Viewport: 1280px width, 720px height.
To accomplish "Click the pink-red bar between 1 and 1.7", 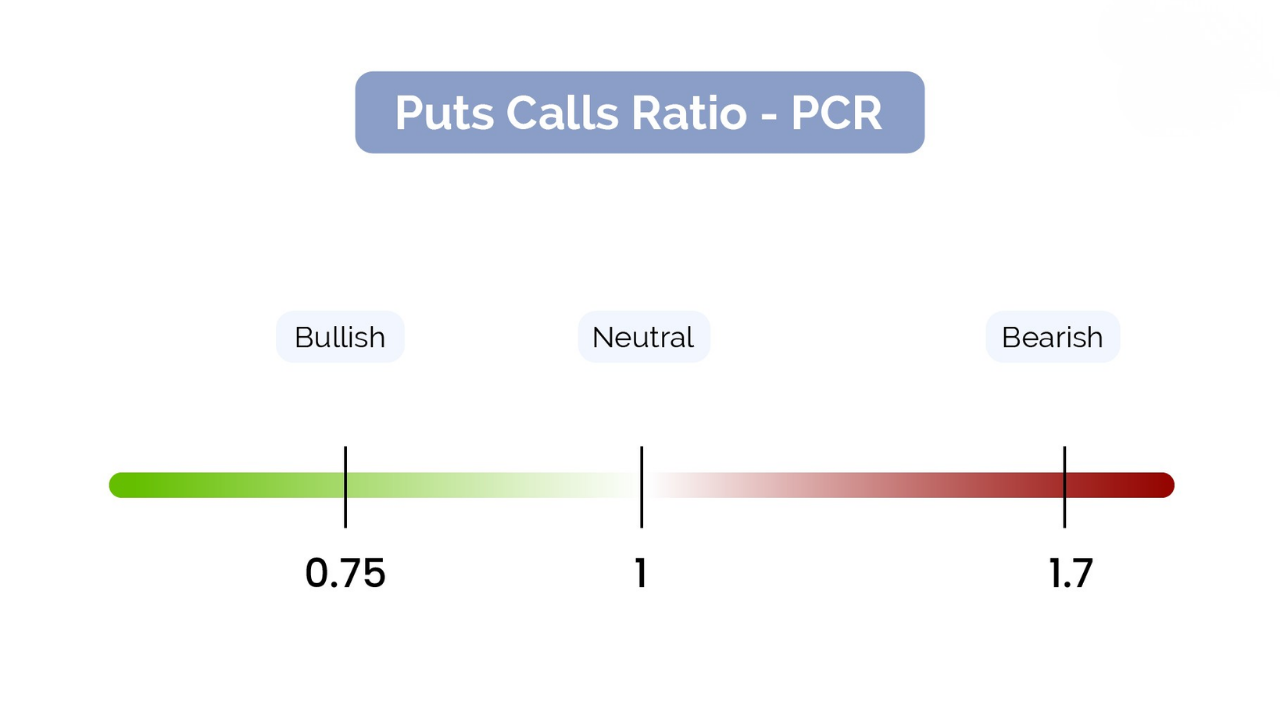I will [x=850, y=485].
